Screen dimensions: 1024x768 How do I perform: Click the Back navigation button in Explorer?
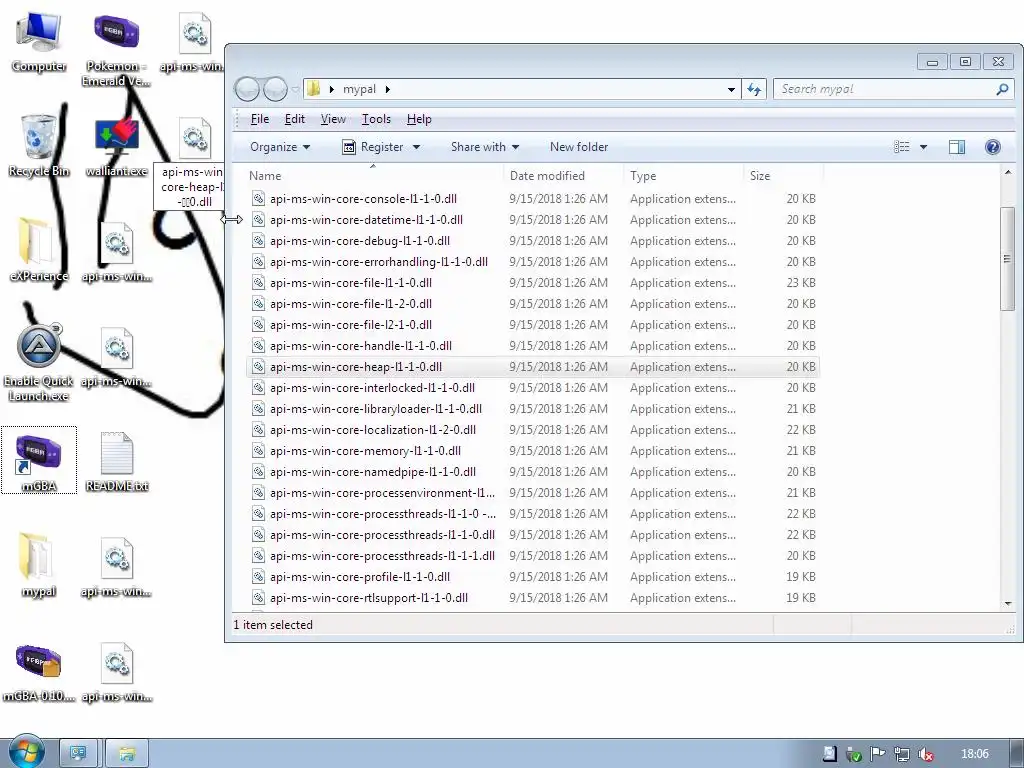click(x=247, y=89)
